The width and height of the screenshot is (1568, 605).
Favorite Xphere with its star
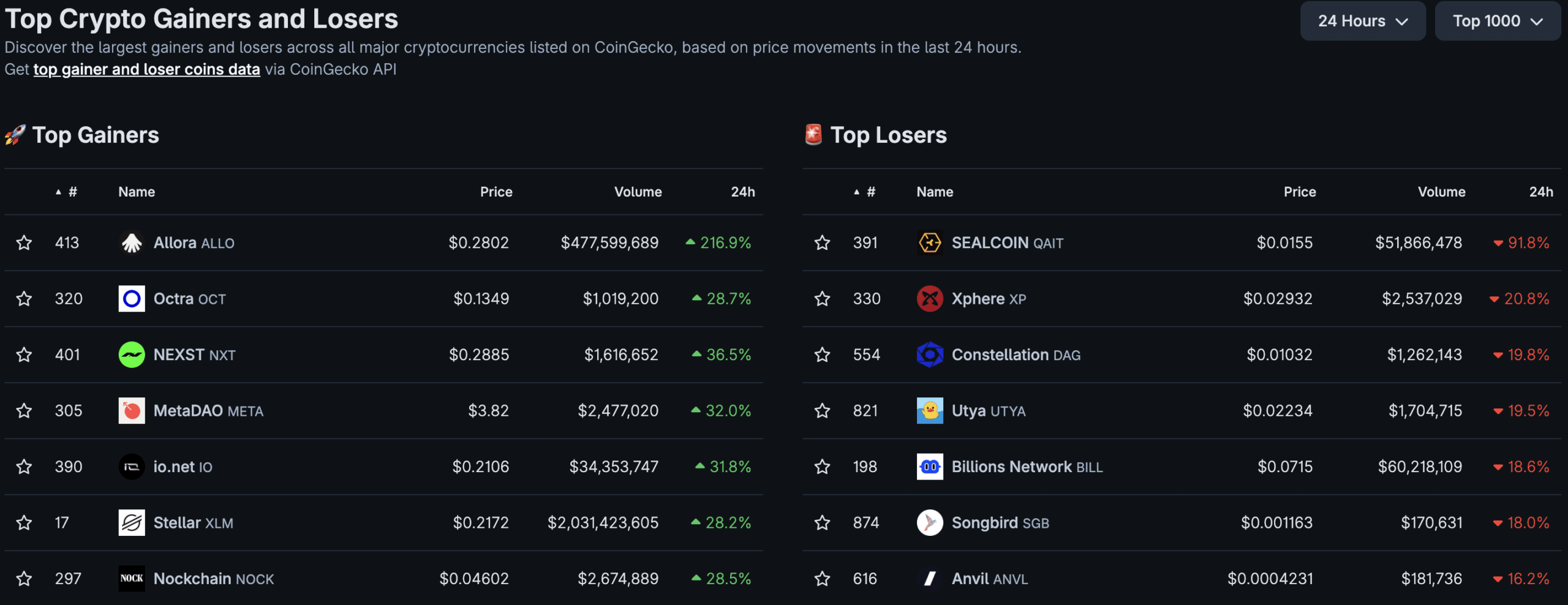click(822, 299)
